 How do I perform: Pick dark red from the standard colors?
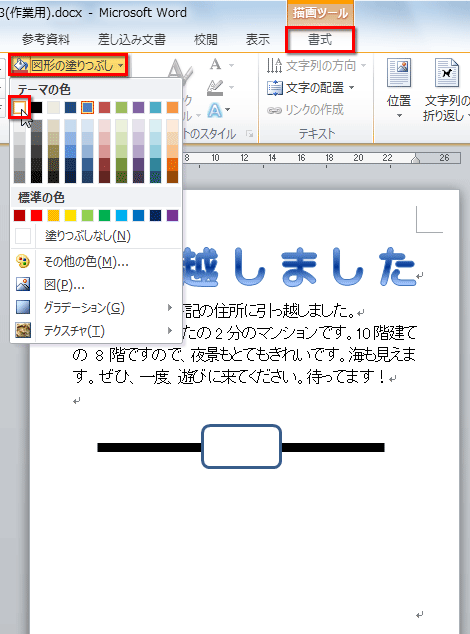(x=19, y=216)
